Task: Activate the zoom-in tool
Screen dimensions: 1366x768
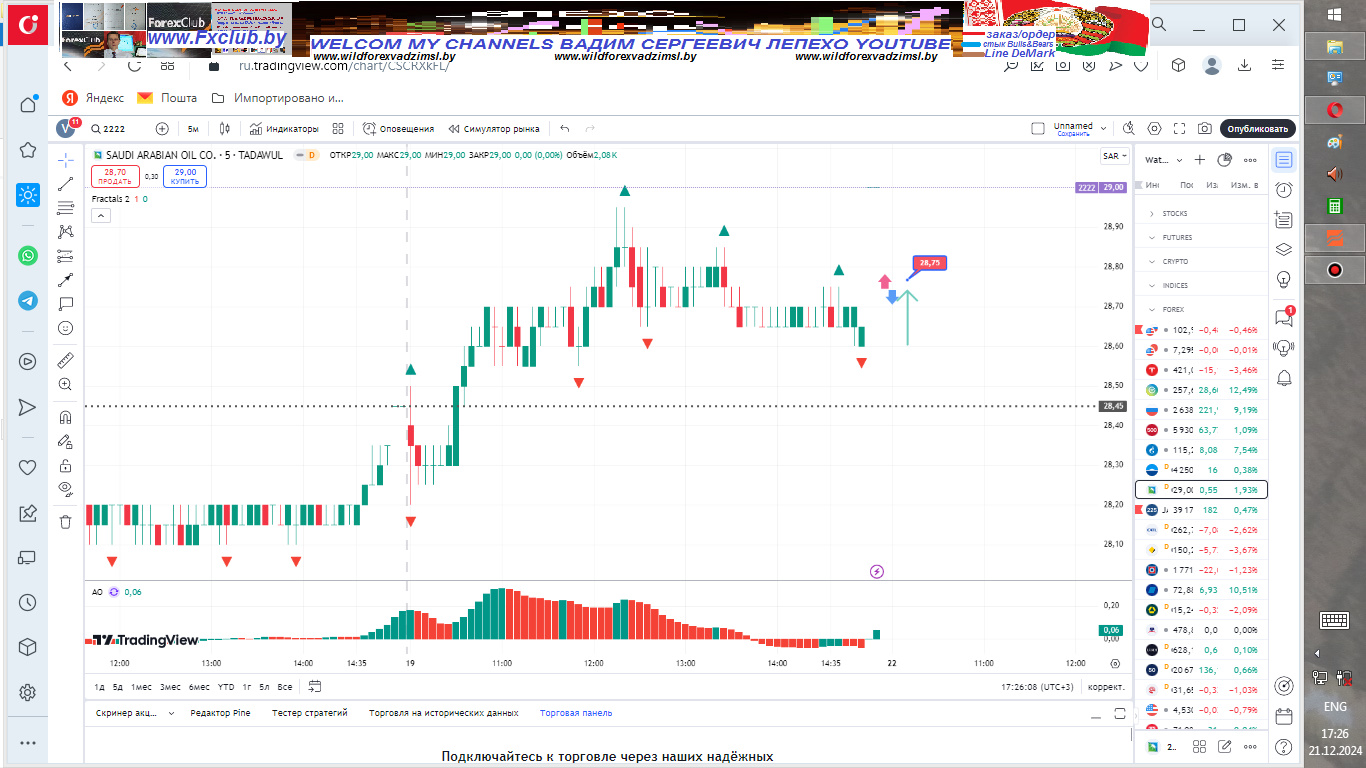Action: (66, 384)
